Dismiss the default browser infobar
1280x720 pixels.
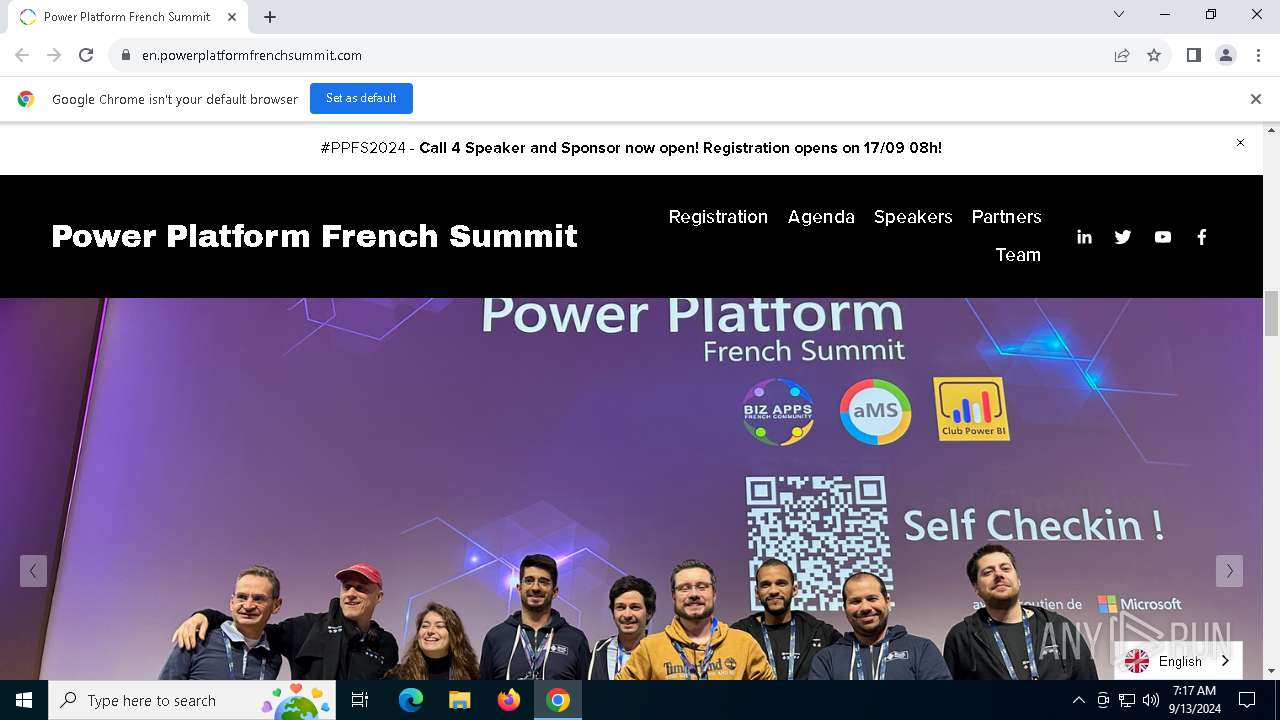point(1255,99)
